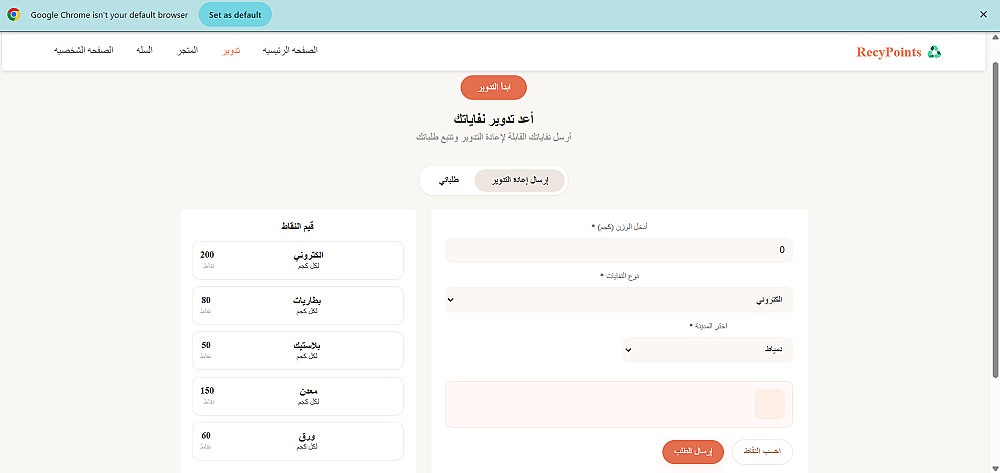Go to المتجر nav link
Viewport: 1000px width, 473px height.
pyautogui.click(x=188, y=50)
